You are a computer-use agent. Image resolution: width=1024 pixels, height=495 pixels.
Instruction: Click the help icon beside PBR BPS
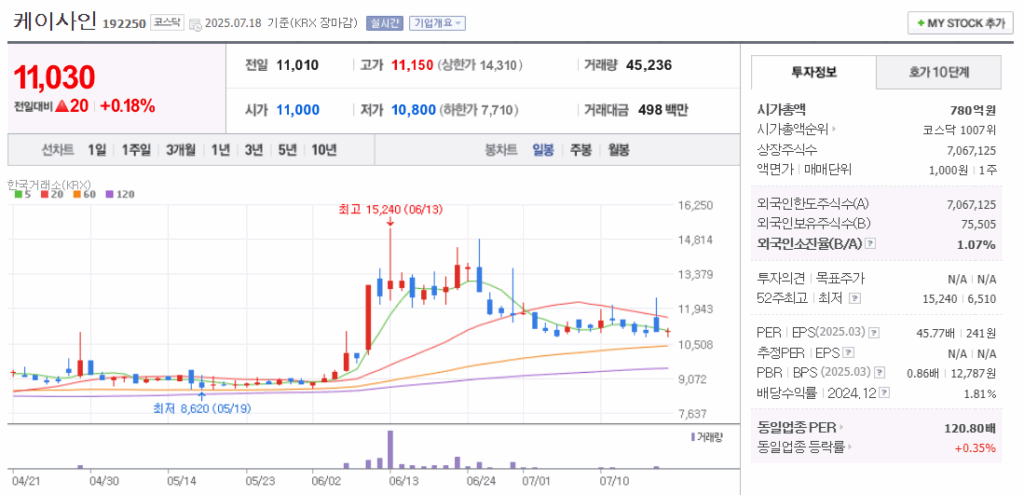pyautogui.click(x=880, y=373)
